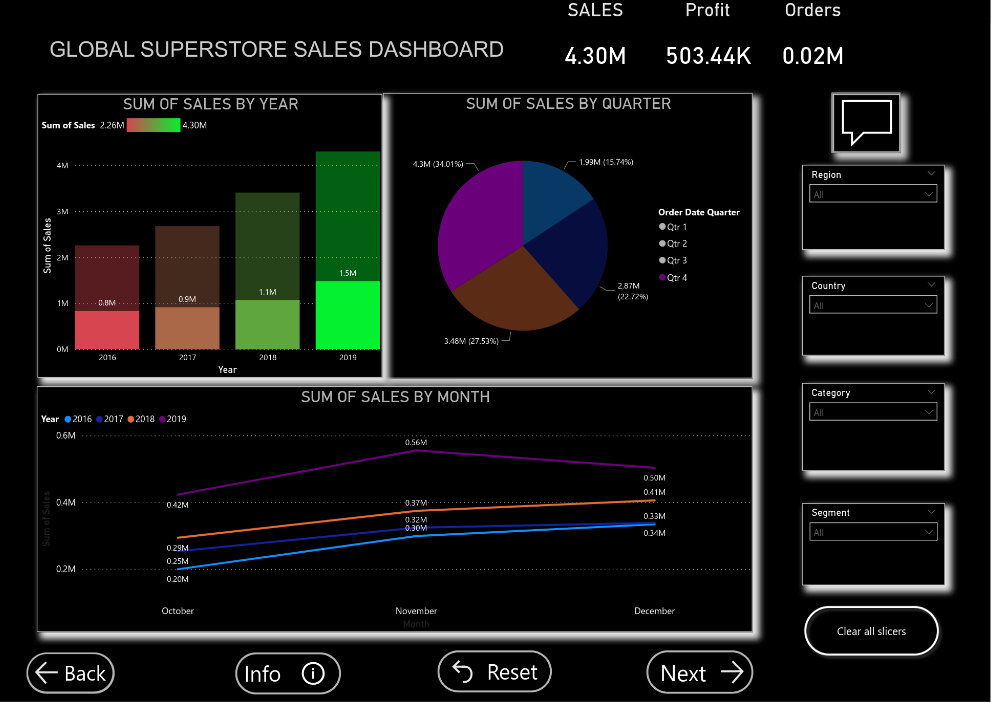The height and width of the screenshot is (703, 991).
Task: Click the info circle icon
Action: point(313,674)
